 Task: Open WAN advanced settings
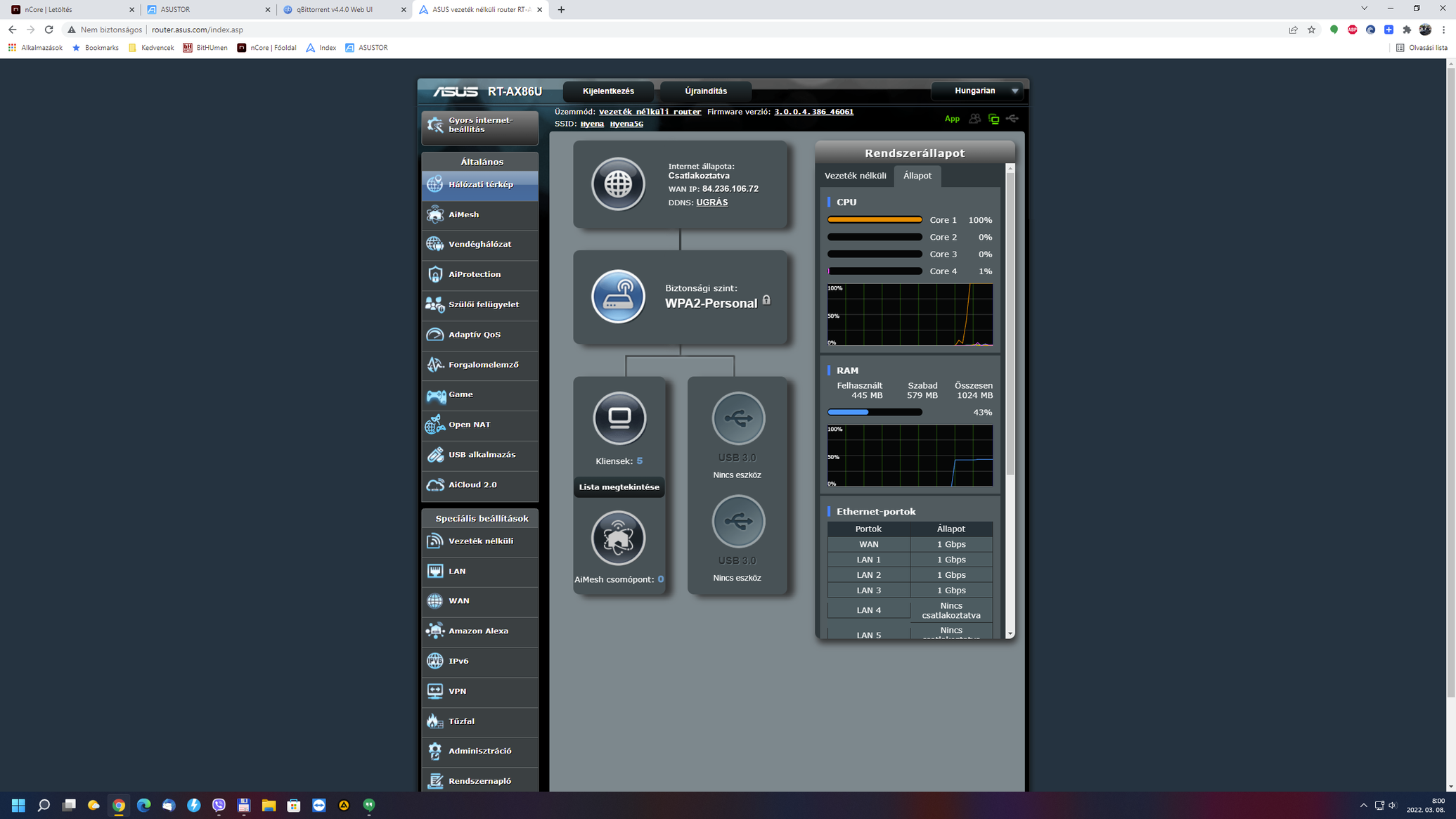[x=480, y=602]
